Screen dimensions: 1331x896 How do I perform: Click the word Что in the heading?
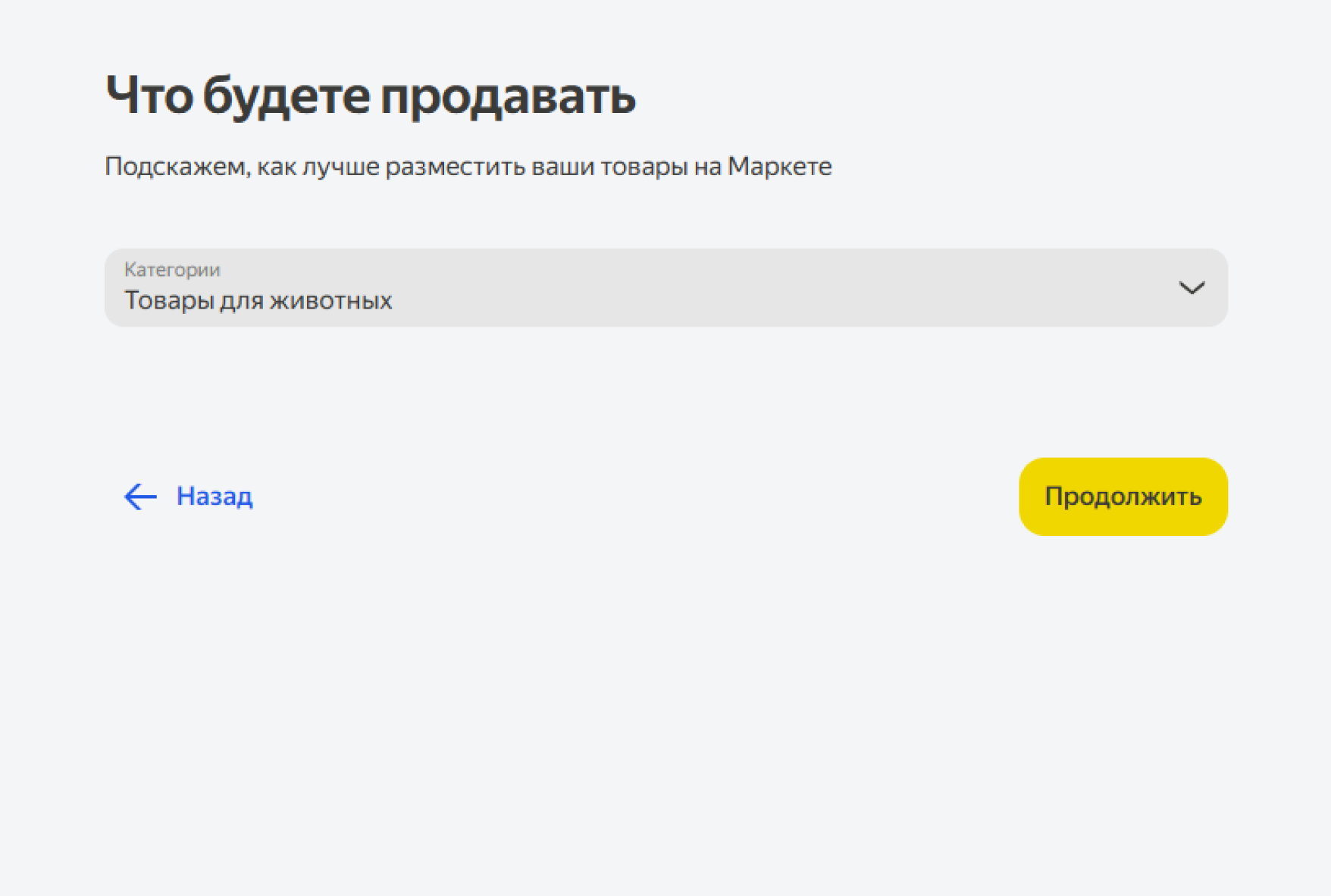tap(149, 96)
